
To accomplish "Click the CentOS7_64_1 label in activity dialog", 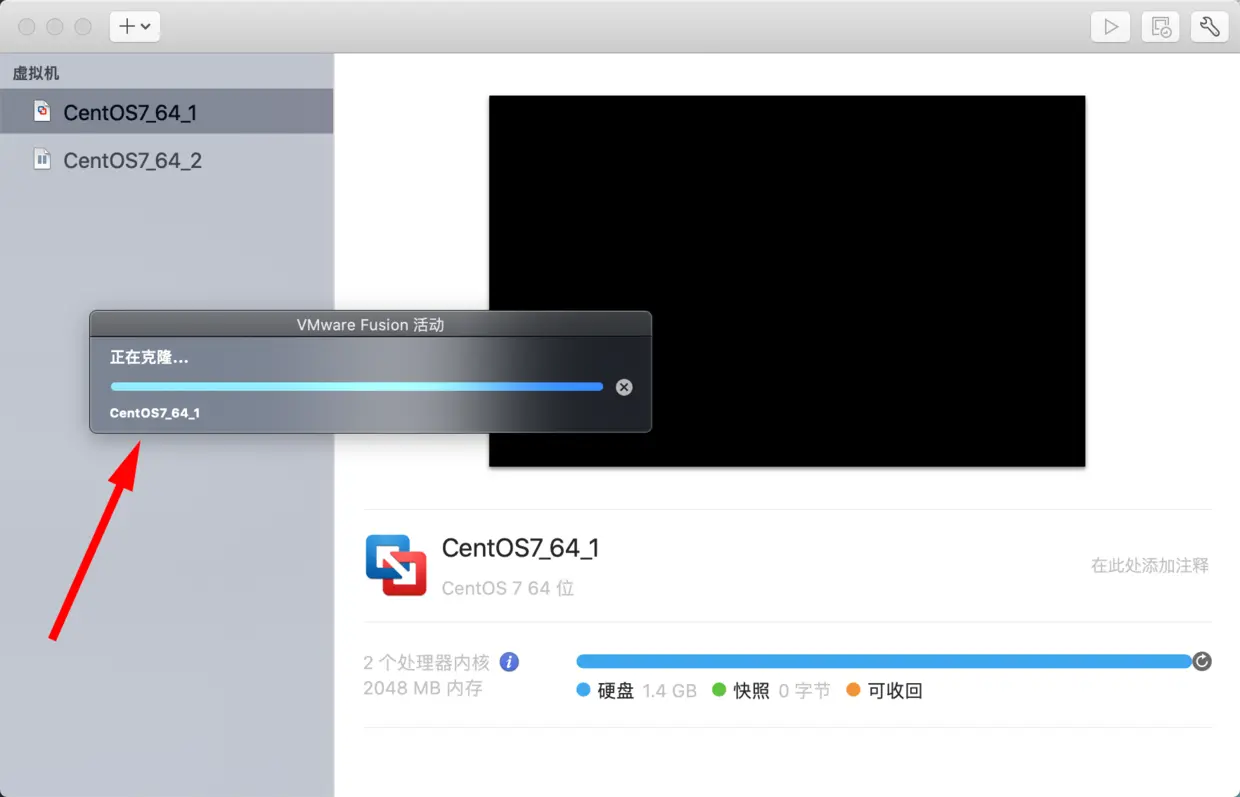I will click(x=155, y=413).
